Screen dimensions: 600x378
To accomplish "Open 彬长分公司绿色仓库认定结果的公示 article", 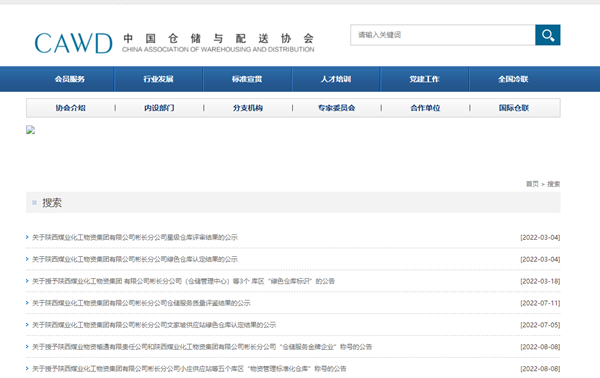I will (135, 259).
